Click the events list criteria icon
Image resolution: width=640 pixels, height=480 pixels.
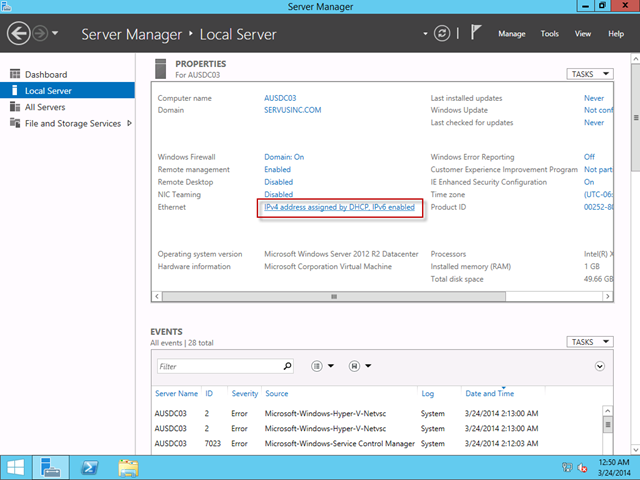[317, 366]
